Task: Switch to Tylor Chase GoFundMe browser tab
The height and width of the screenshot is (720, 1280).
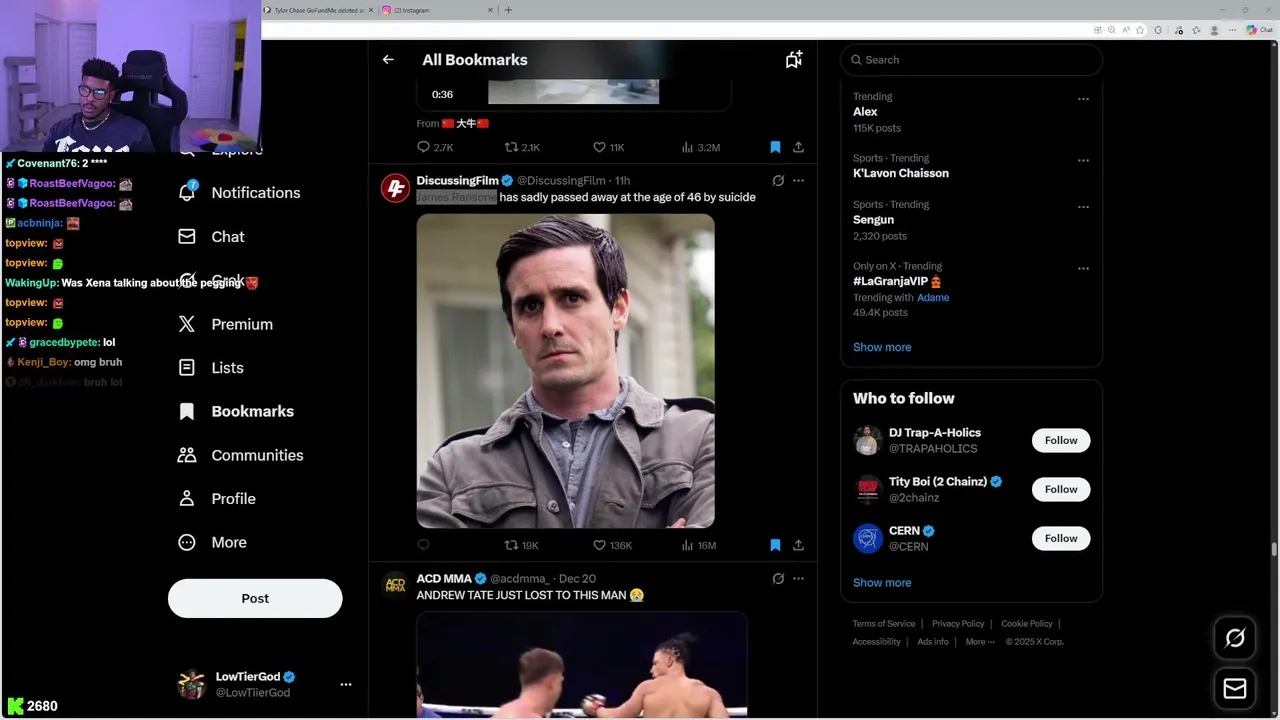Action: (x=320, y=10)
